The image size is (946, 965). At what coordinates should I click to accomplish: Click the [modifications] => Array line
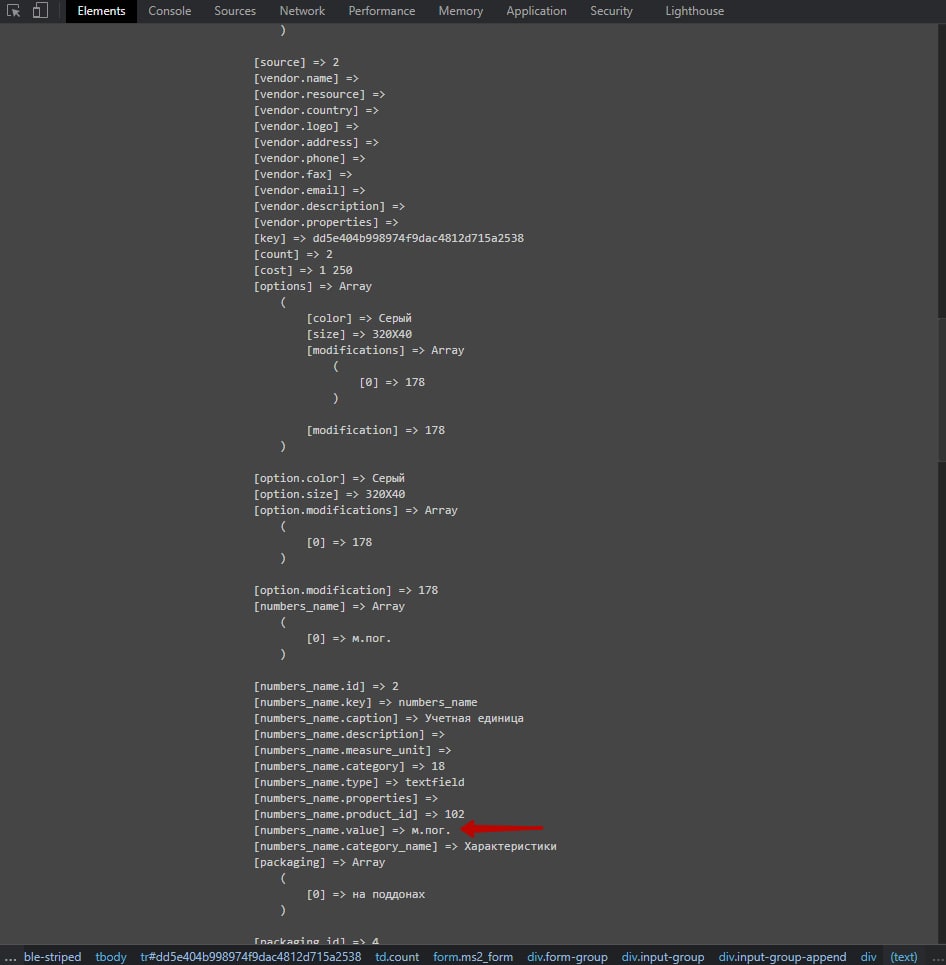coord(385,350)
